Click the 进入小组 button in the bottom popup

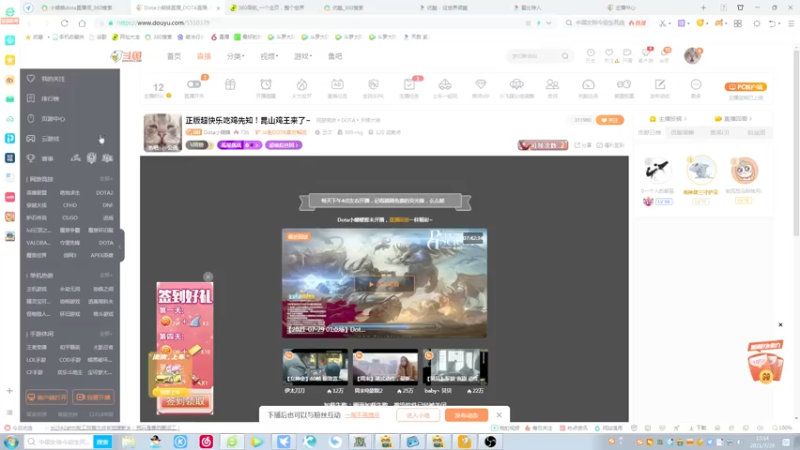pos(417,415)
